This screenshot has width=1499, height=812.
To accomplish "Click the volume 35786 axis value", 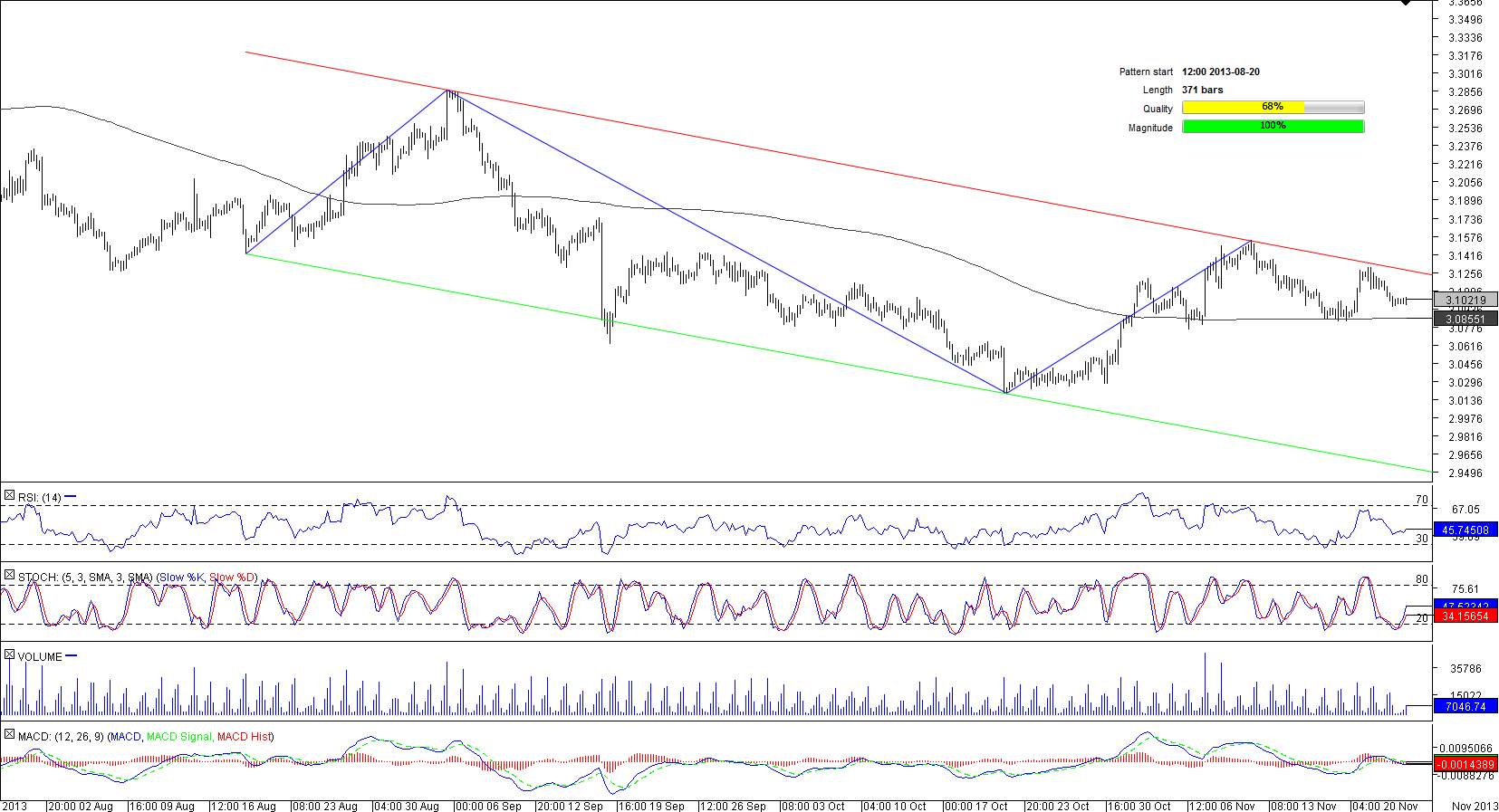I will click(x=1465, y=669).
